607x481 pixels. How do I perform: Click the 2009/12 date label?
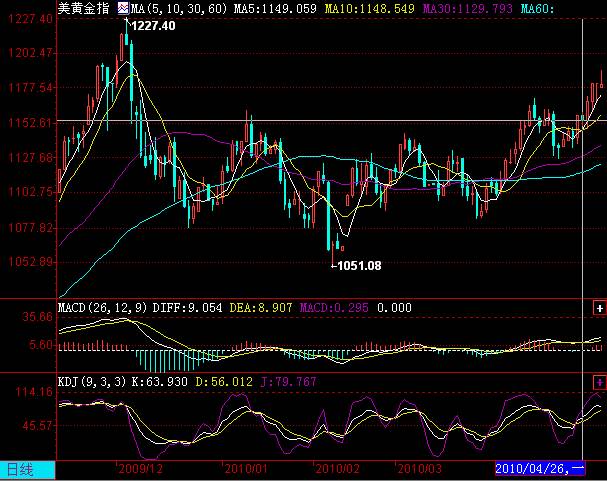tap(141, 469)
